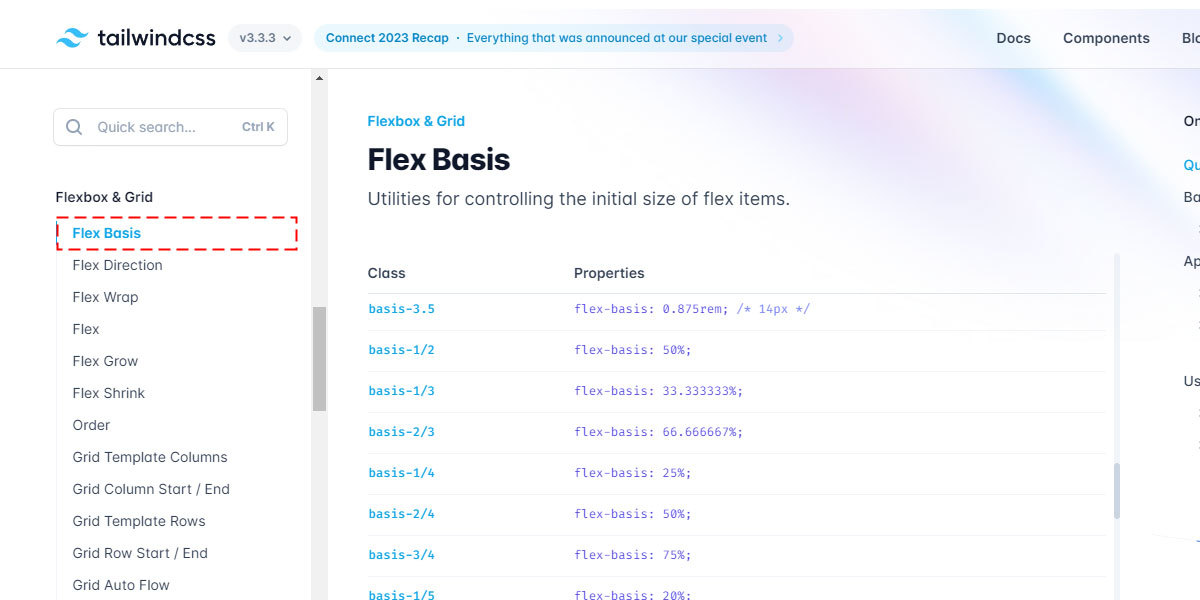
Task: Click the search magnifier icon
Action: (74, 127)
